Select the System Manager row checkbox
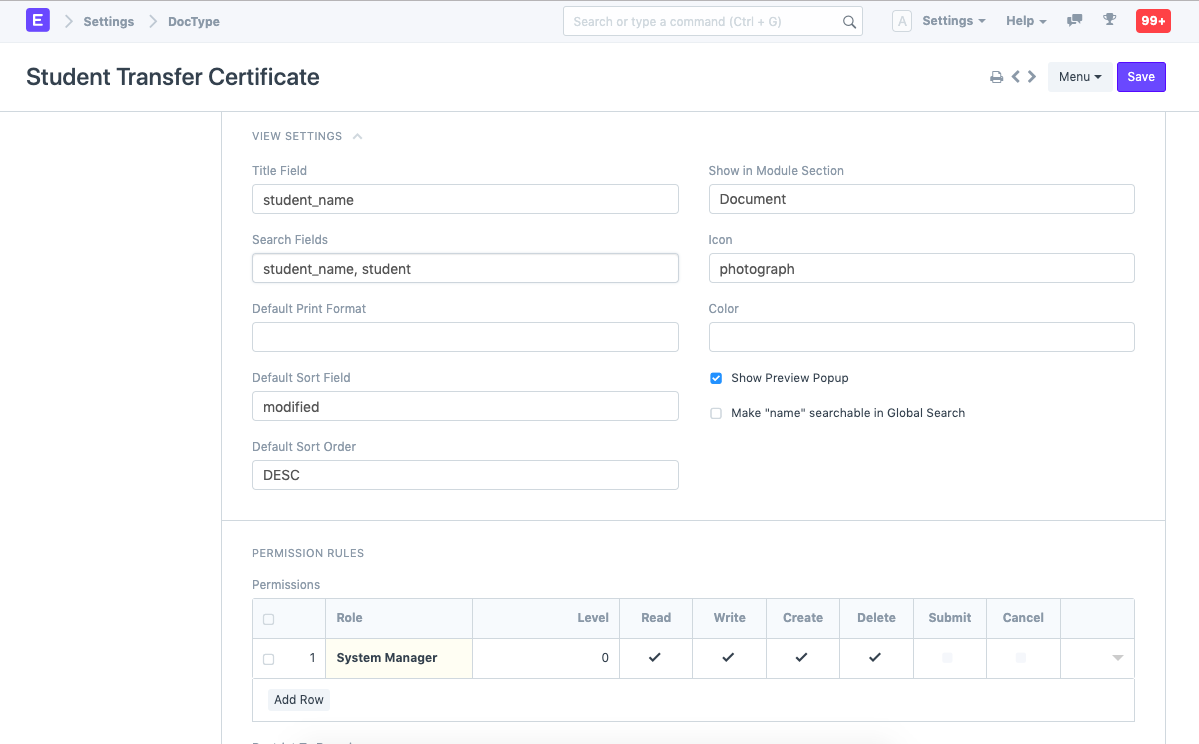Image resolution: width=1199 pixels, height=744 pixels. (x=268, y=659)
